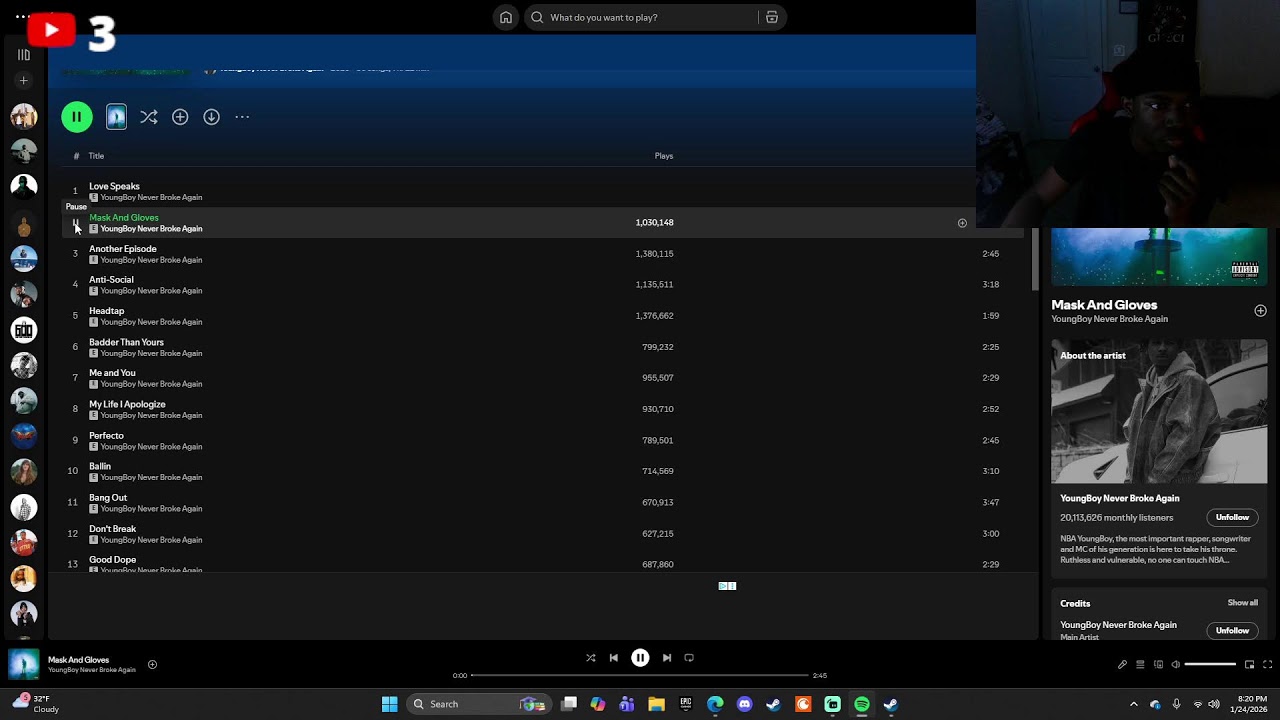Skip to the next track
This screenshot has height=720, width=1280.
pyautogui.click(x=667, y=658)
